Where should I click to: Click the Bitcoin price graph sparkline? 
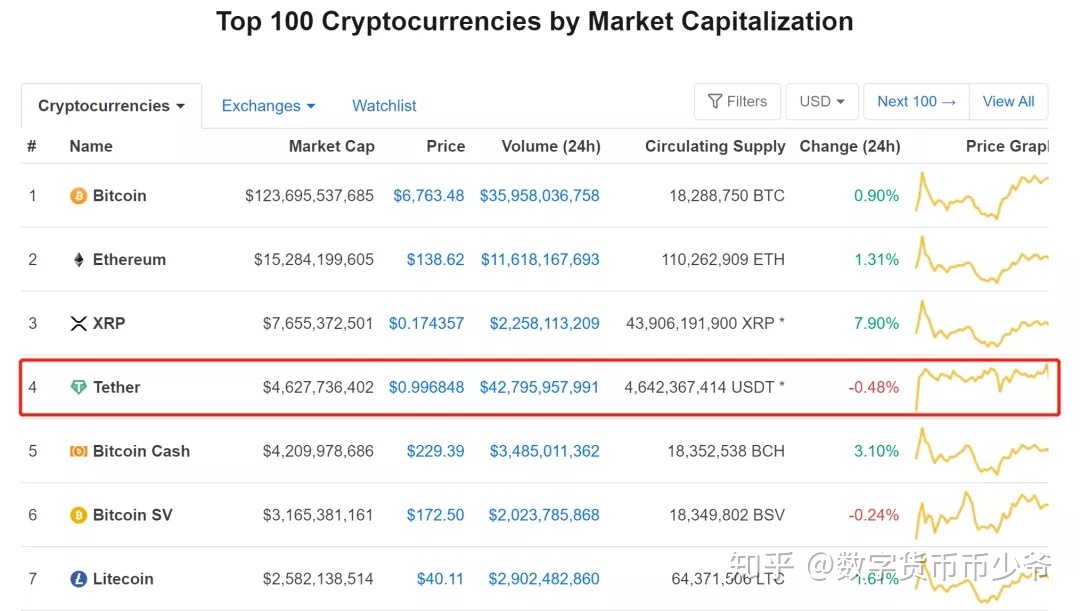[982, 196]
